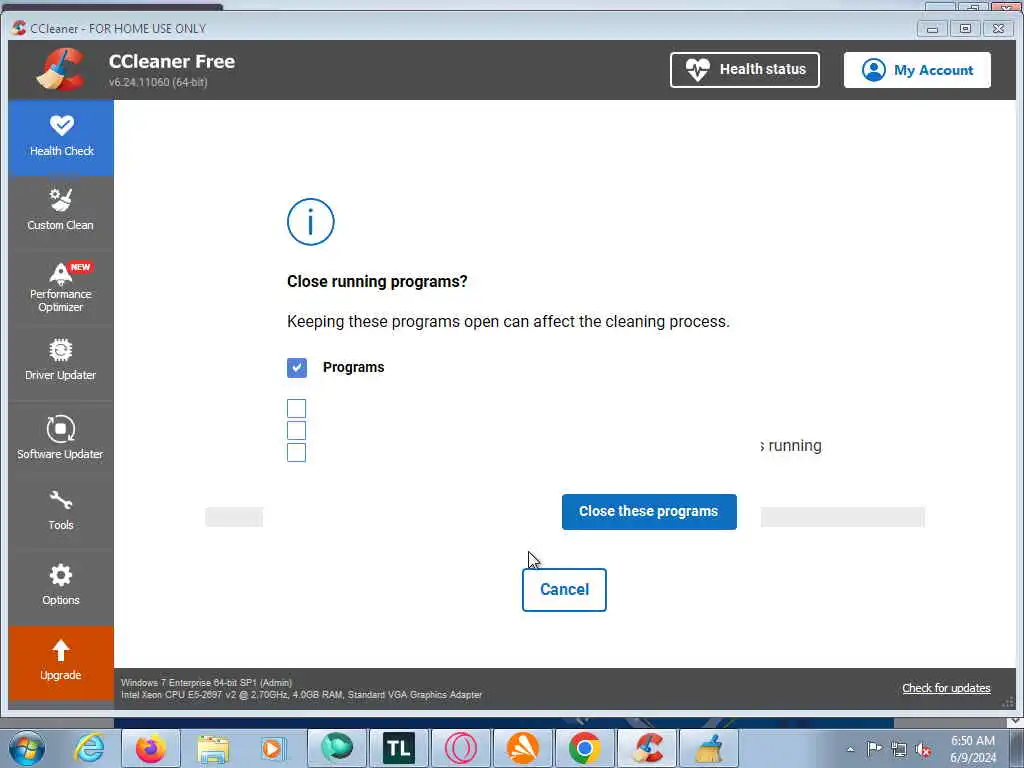The width and height of the screenshot is (1024, 768).
Task: Open the Tools section
Action: point(61,511)
